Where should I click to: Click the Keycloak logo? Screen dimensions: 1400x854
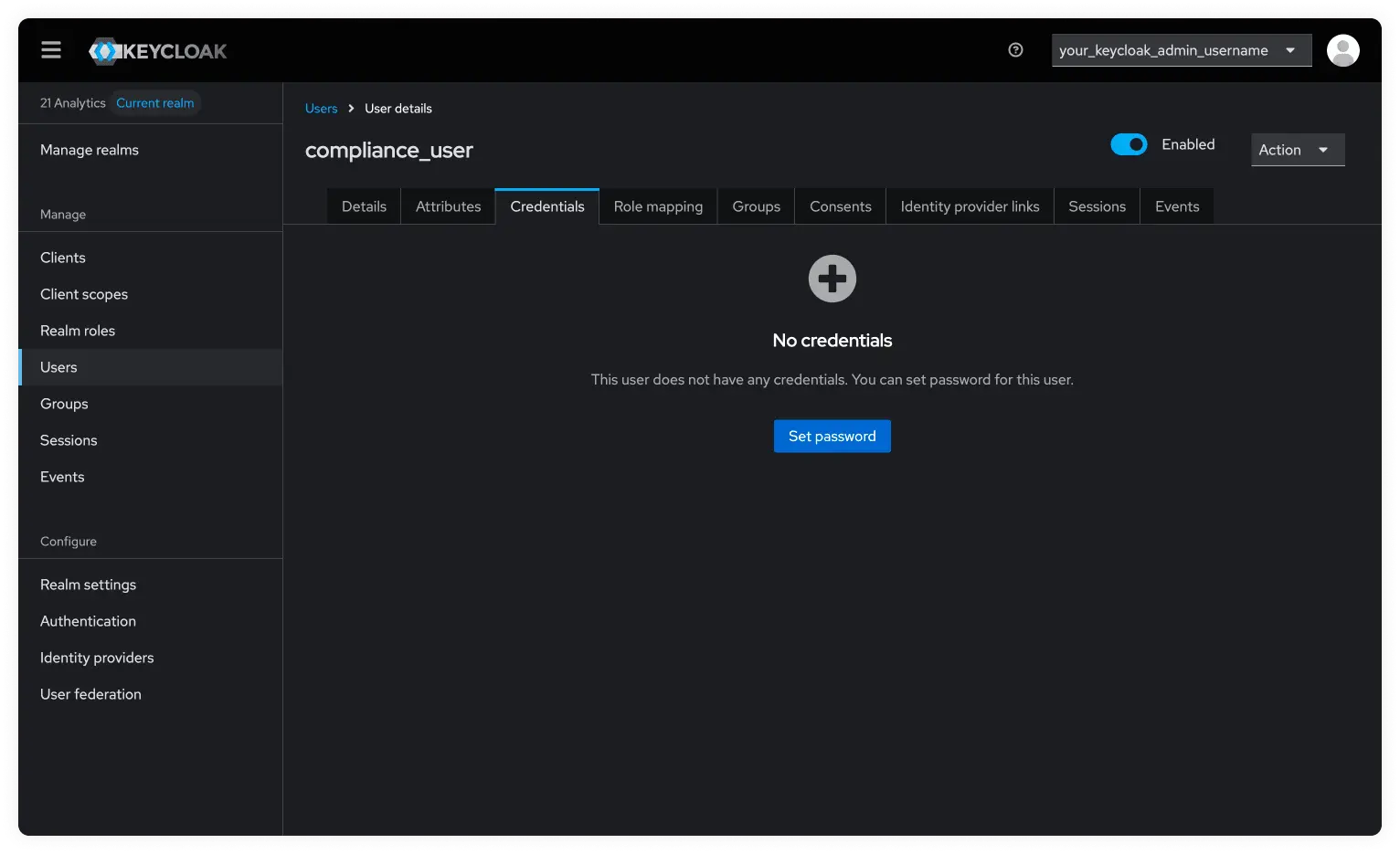(156, 50)
